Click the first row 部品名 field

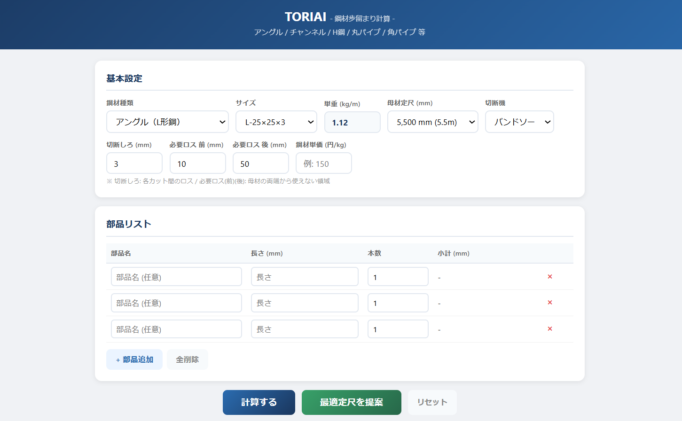tap(176, 277)
